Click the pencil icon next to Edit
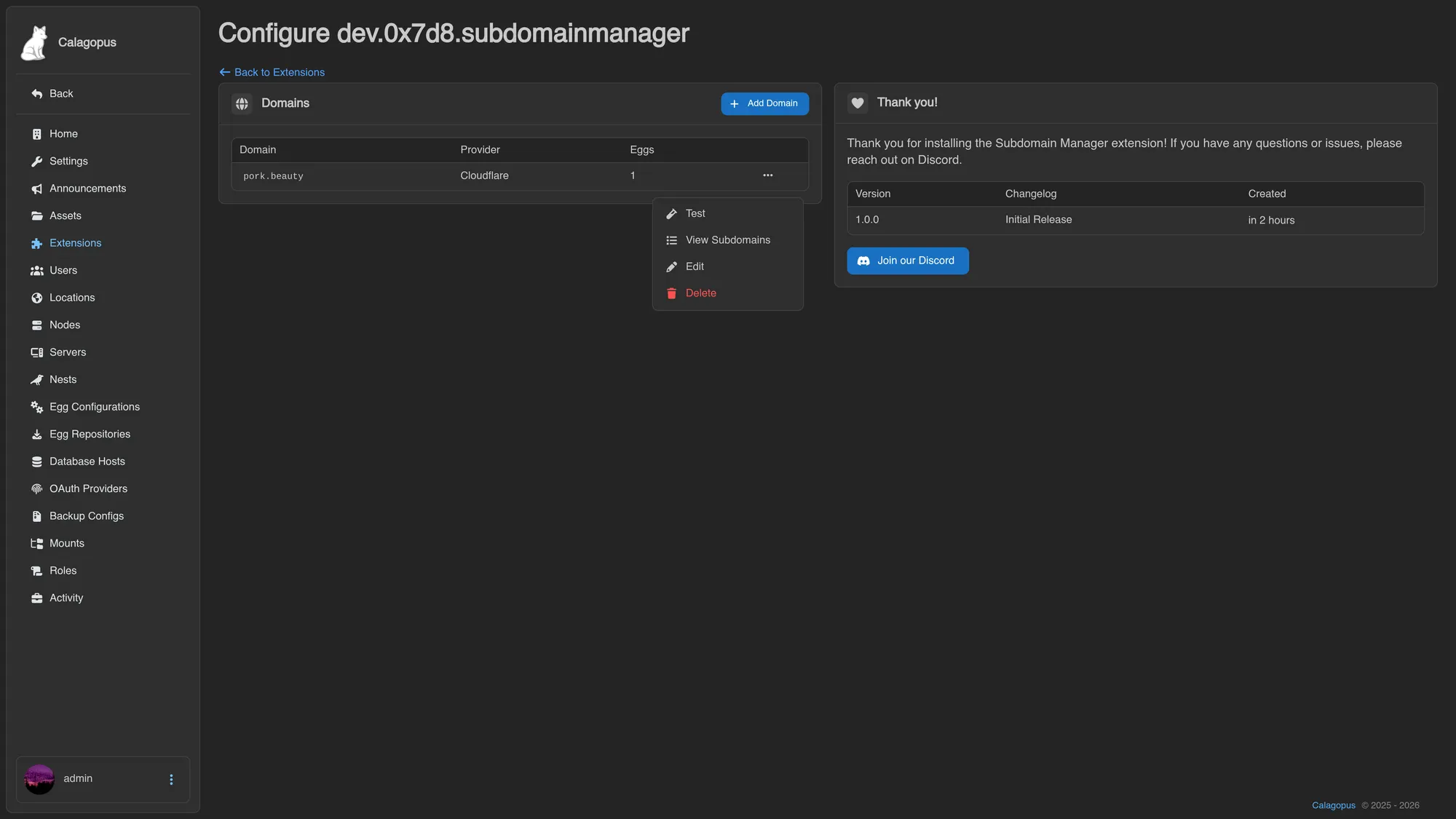Viewport: 1456px width, 819px height. pyautogui.click(x=671, y=267)
